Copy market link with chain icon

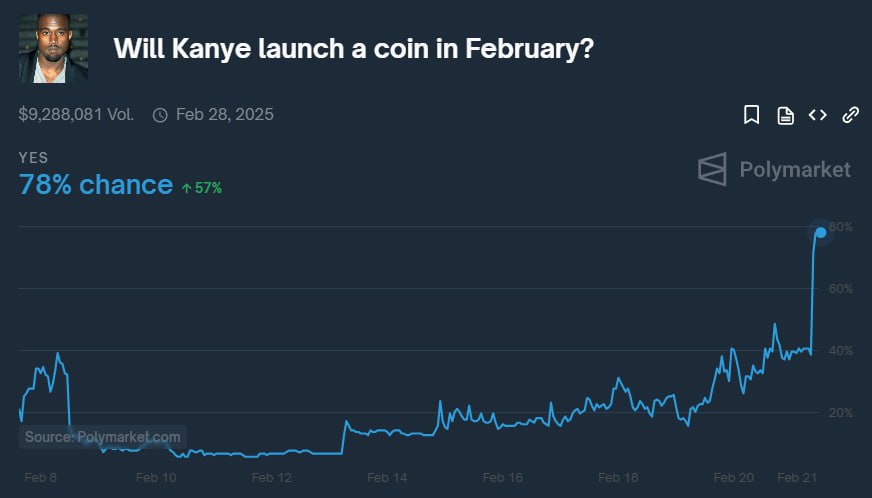coord(851,115)
